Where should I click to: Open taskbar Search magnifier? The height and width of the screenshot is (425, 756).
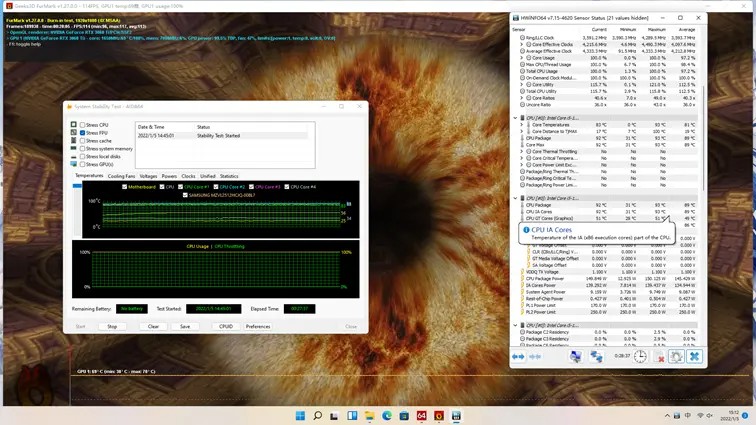click(x=317, y=415)
